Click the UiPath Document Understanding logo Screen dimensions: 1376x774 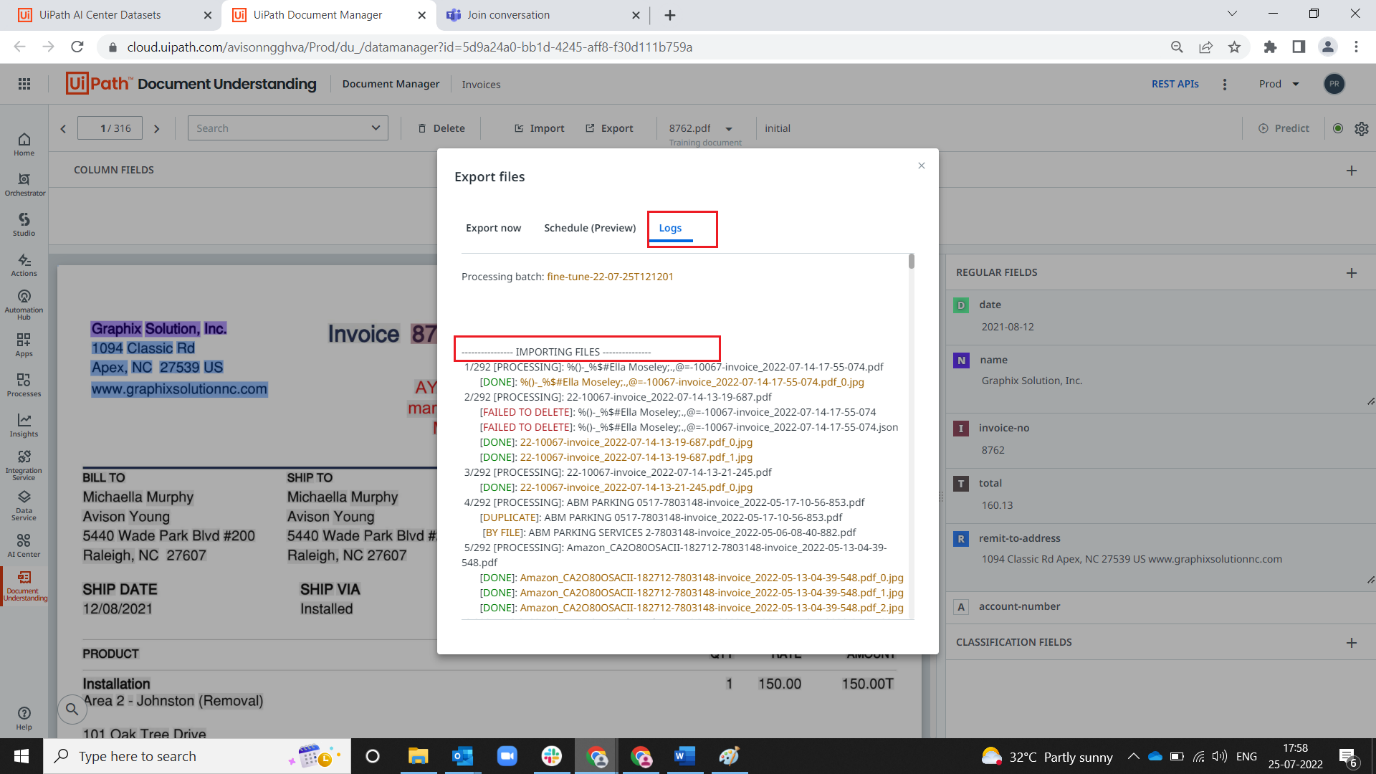(x=191, y=84)
